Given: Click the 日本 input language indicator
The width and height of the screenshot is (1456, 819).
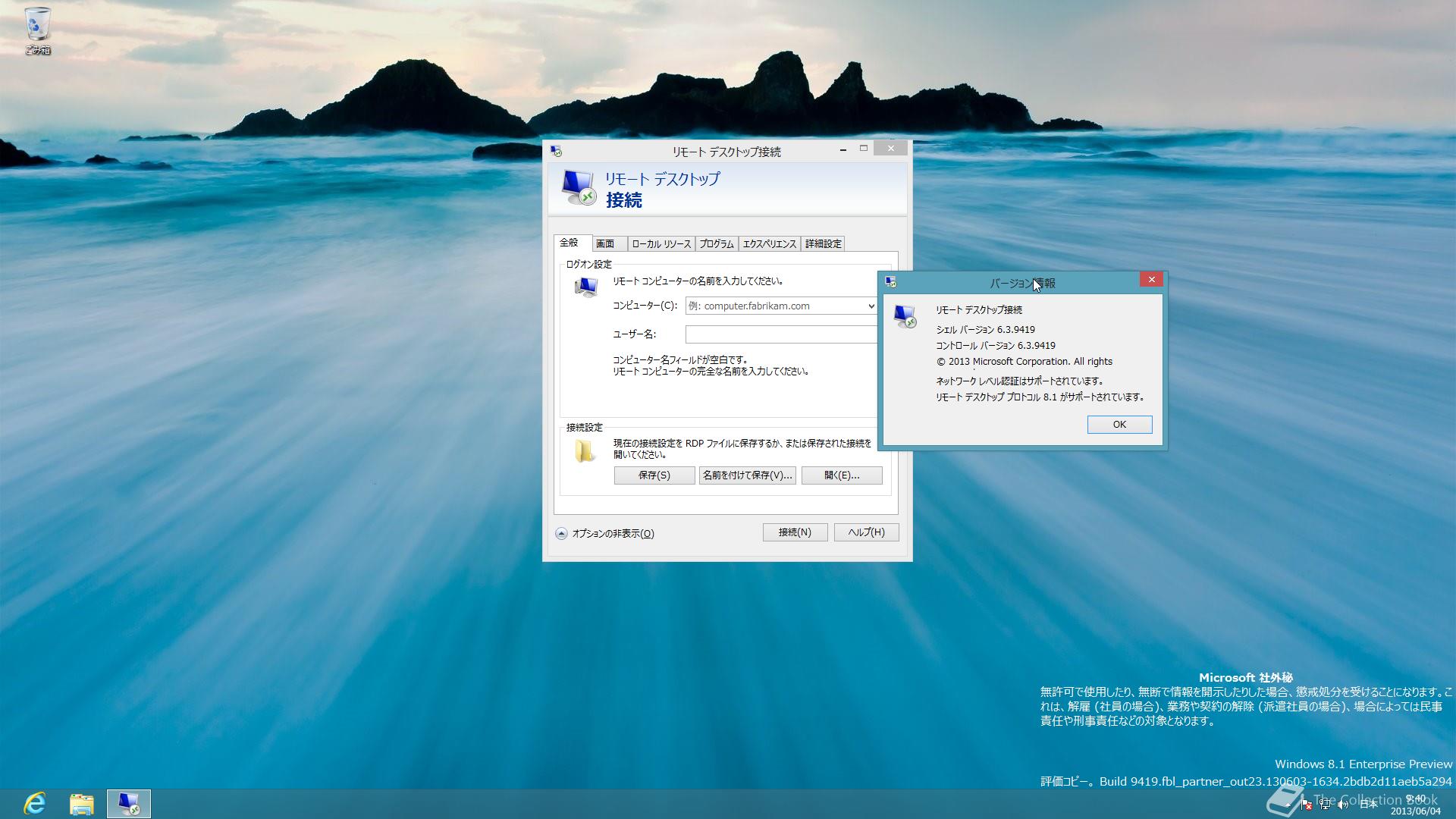Looking at the screenshot, I should pos(1369,805).
